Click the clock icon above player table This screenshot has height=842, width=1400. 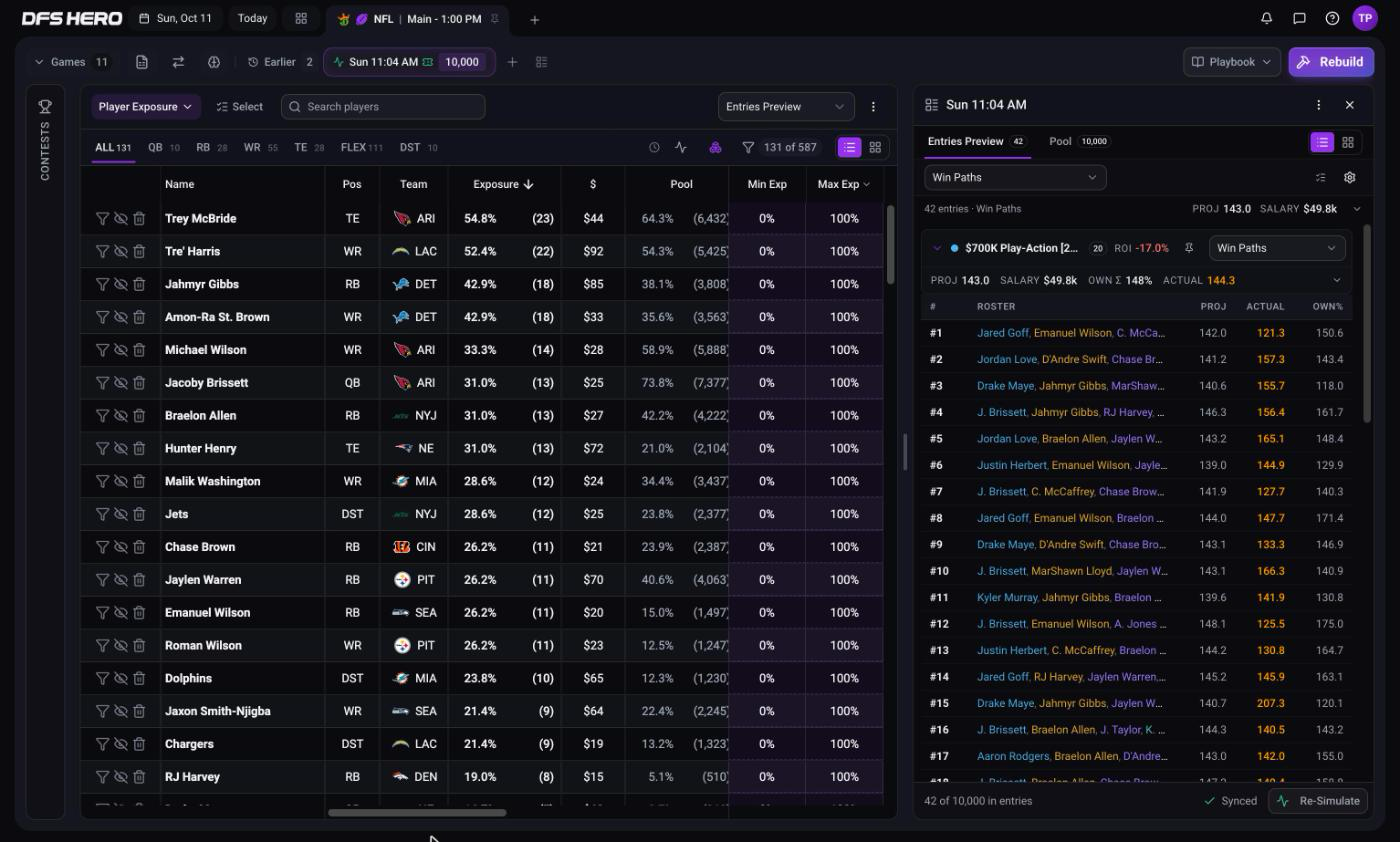click(x=654, y=147)
